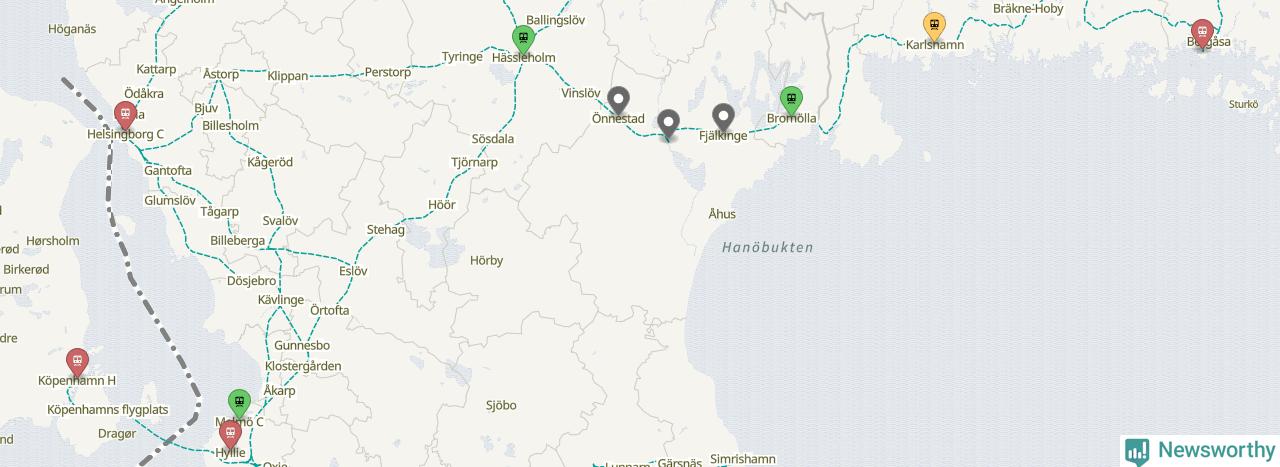1280x467 pixels.
Task: Open the Newsworthy logo link
Action: (1199, 450)
